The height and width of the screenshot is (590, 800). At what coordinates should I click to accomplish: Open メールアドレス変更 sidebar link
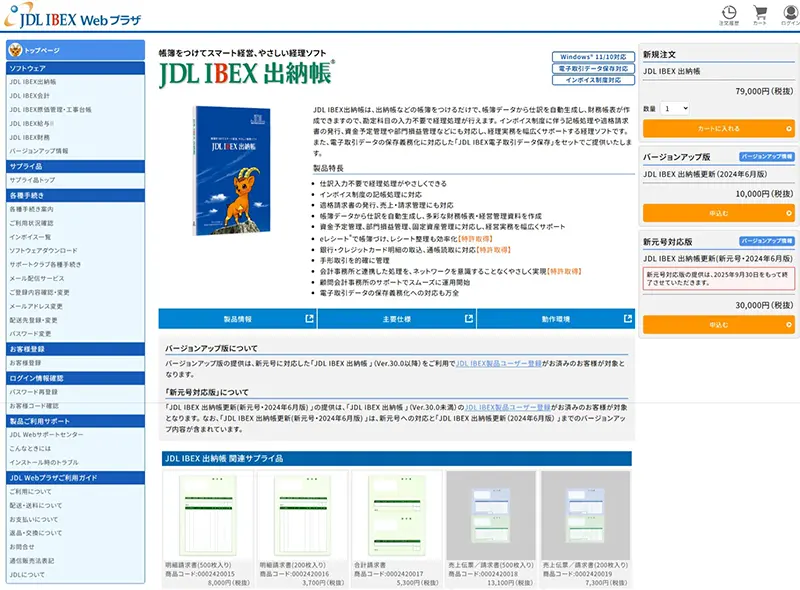point(36,306)
